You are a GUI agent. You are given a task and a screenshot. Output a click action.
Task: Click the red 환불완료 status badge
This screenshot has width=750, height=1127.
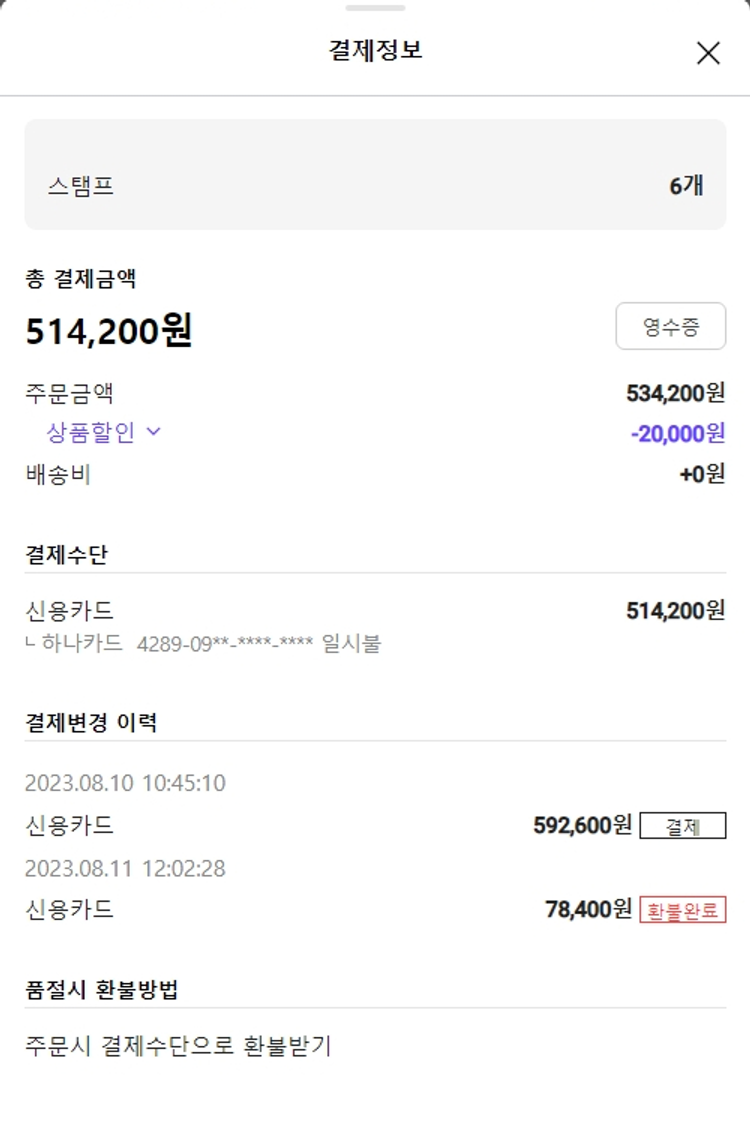pyautogui.click(x=682, y=910)
